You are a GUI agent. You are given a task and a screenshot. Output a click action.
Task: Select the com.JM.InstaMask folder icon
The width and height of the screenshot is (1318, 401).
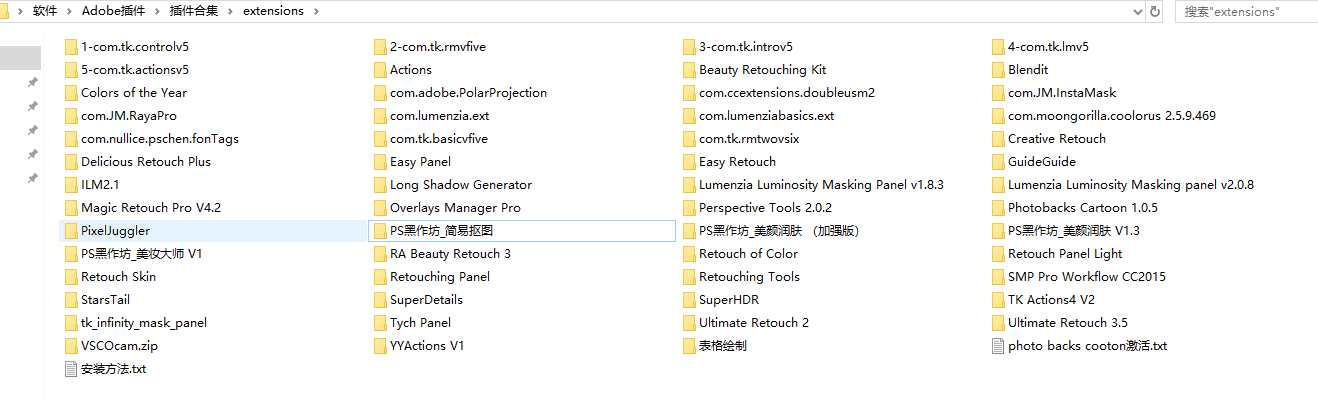998,93
